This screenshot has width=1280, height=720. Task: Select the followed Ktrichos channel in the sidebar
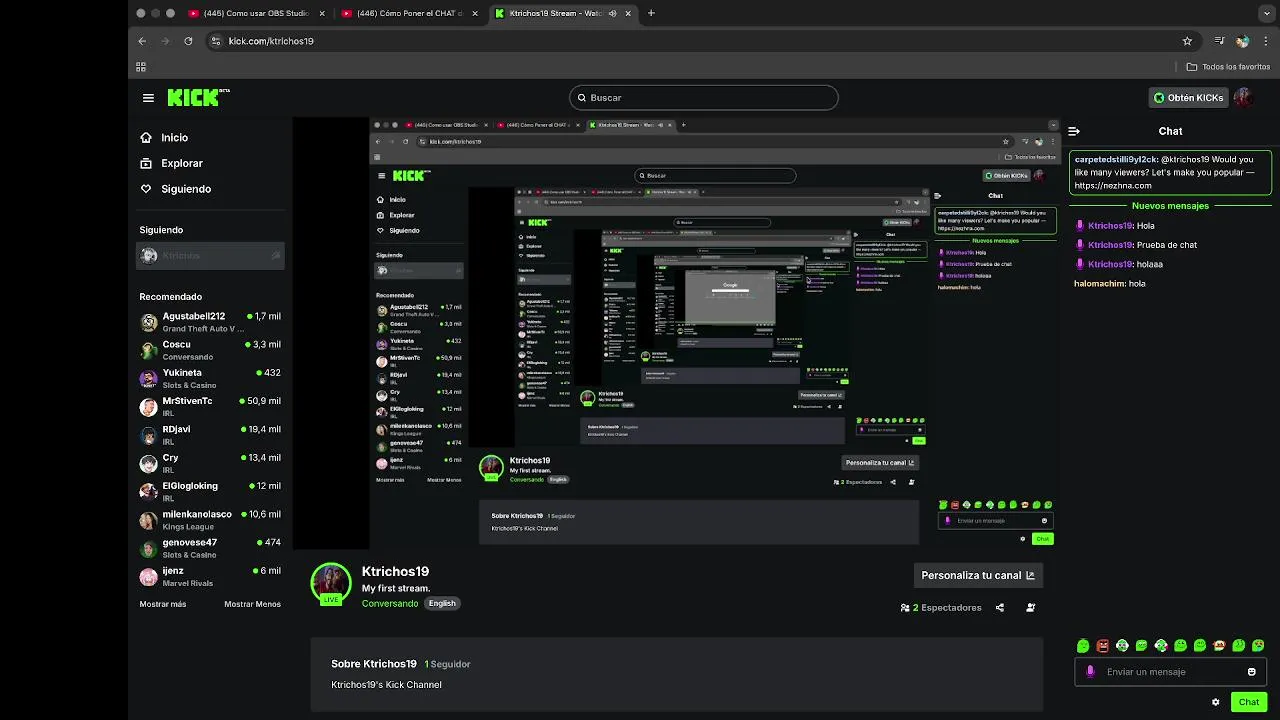click(x=210, y=256)
